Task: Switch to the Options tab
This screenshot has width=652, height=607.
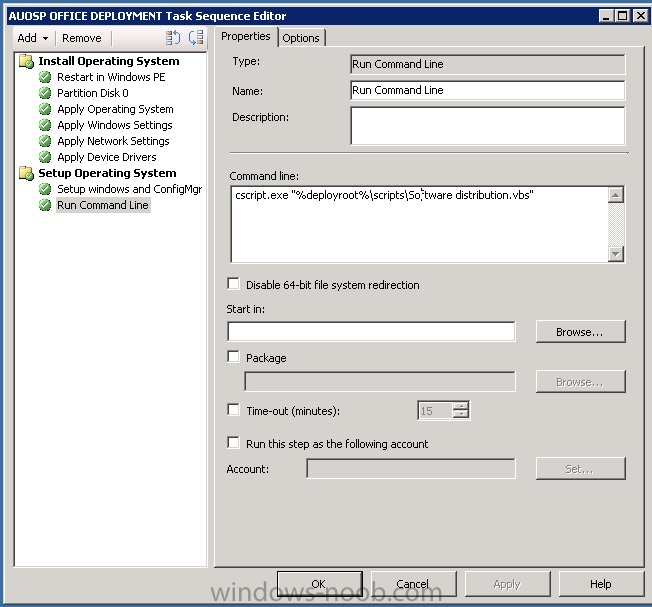Action: click(301, 38)
